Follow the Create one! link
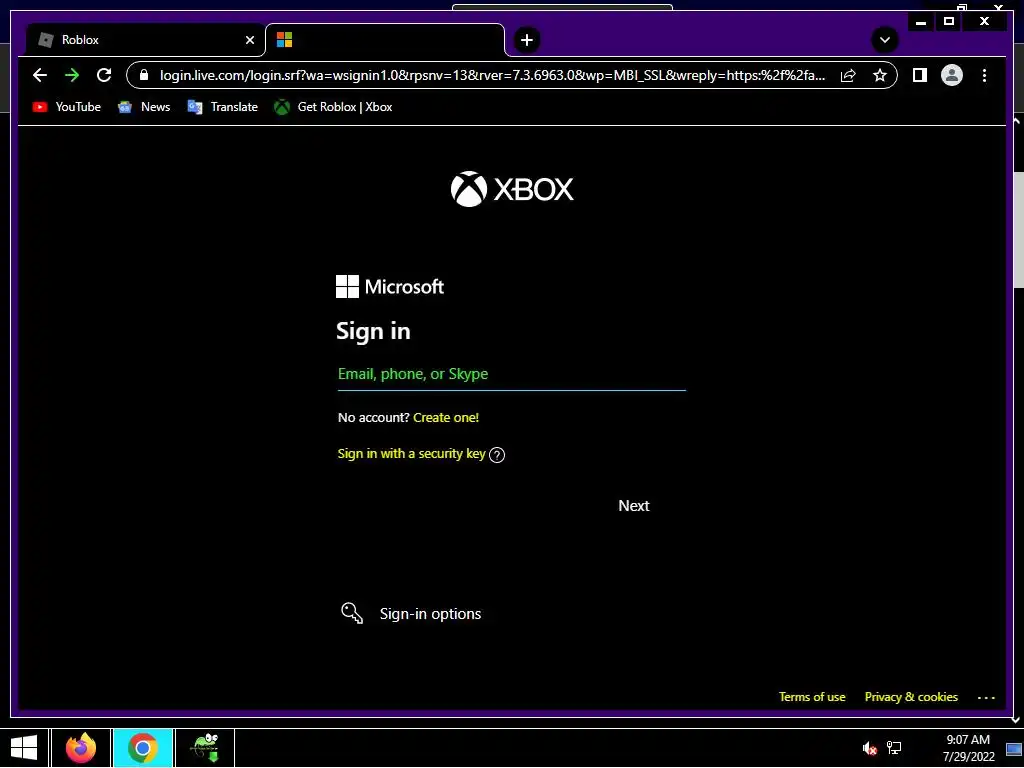 (x=446, y=417)
